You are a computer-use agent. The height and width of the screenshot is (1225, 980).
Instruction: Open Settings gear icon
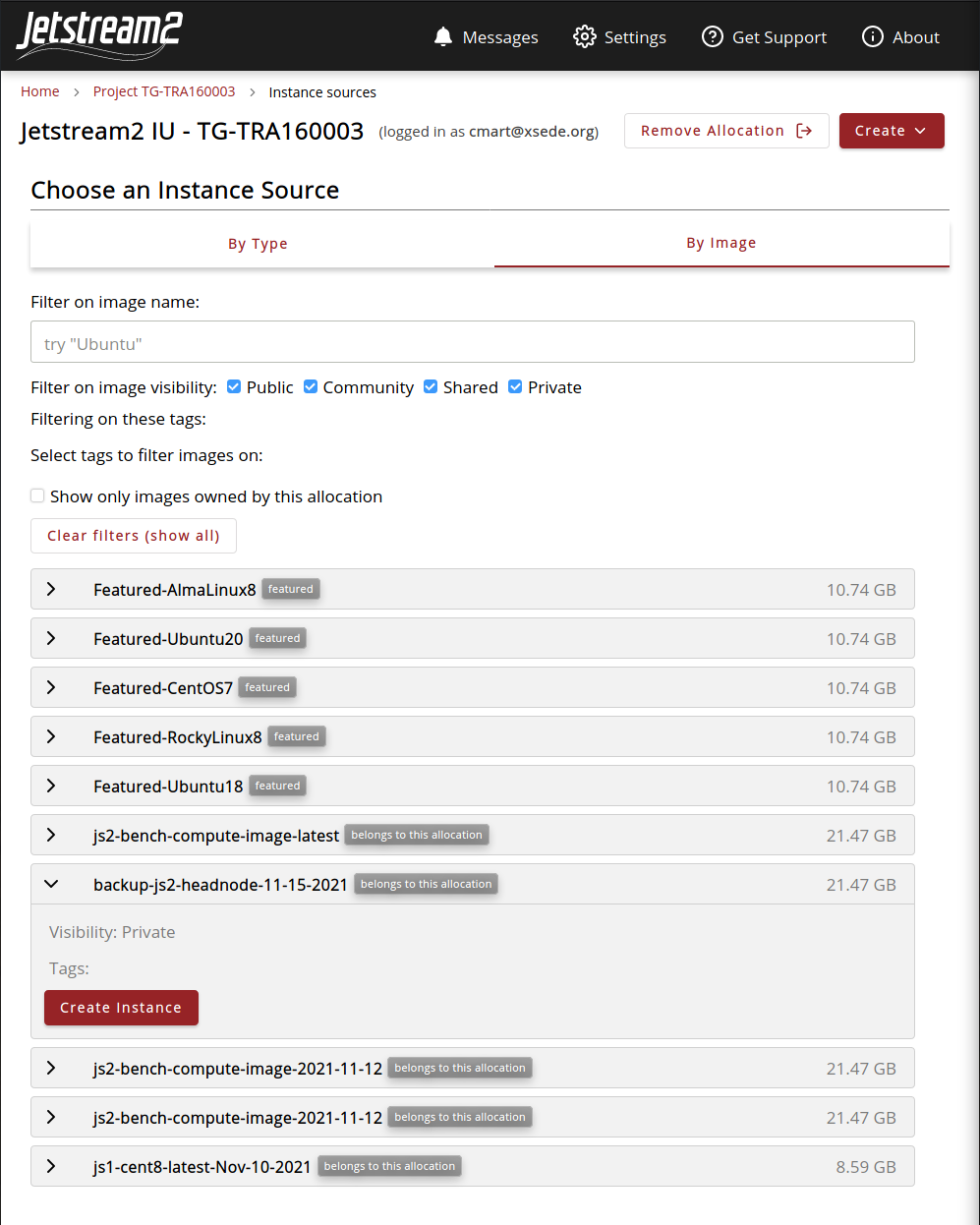585,36
